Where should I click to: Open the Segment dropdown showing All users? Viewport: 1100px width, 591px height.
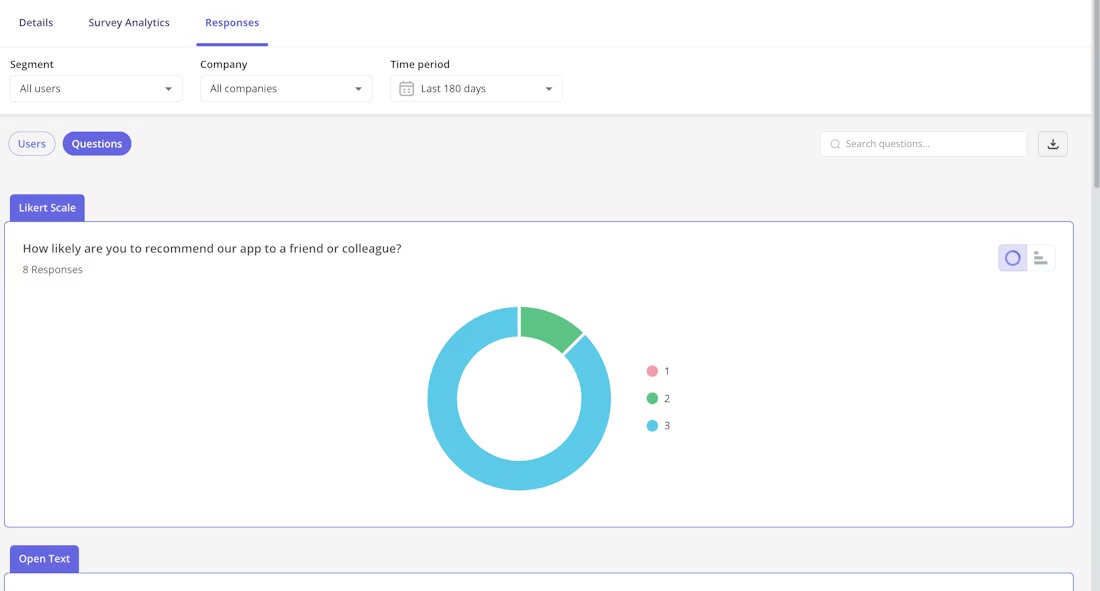tap(95, 88)
